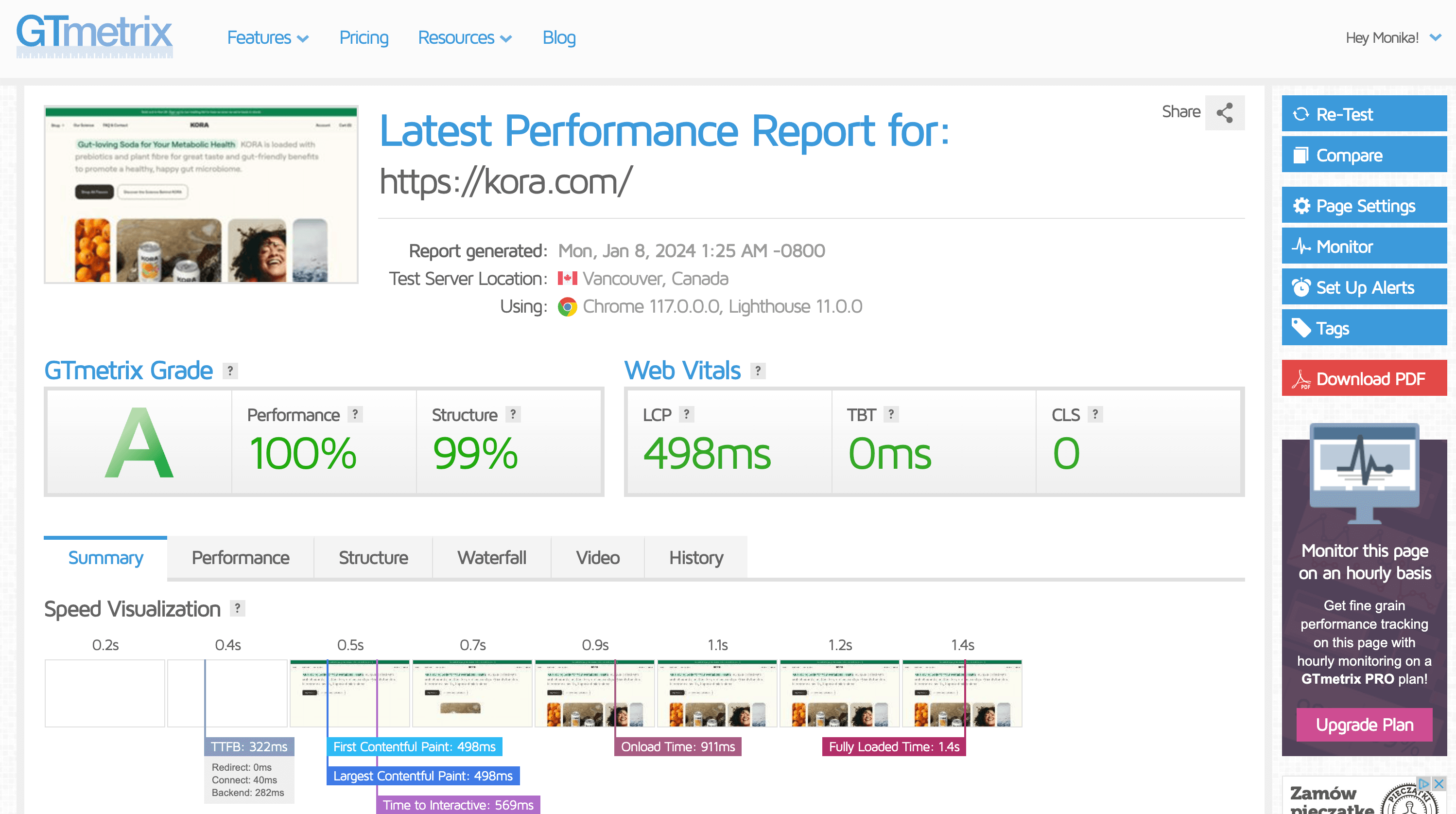This screenshot has height=814, width=1456.
Task: Switch to the Structure tab
Action: tap(373, 558)
